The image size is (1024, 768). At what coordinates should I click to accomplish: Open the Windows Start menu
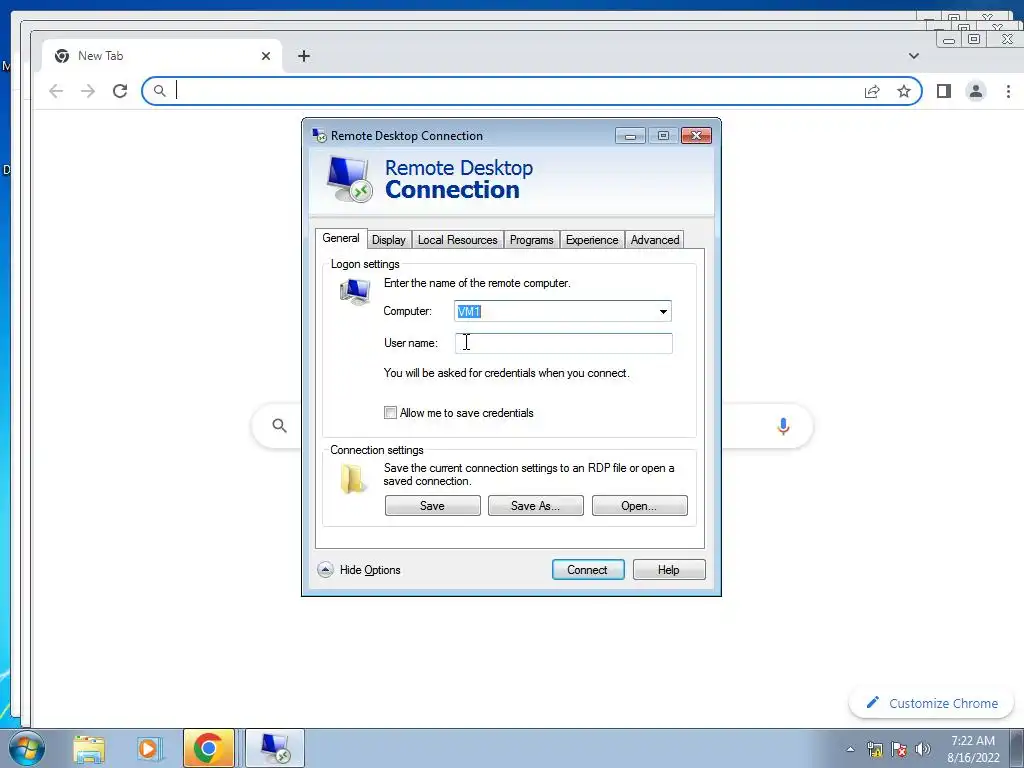pyautogui.click(x=27, y=748)
